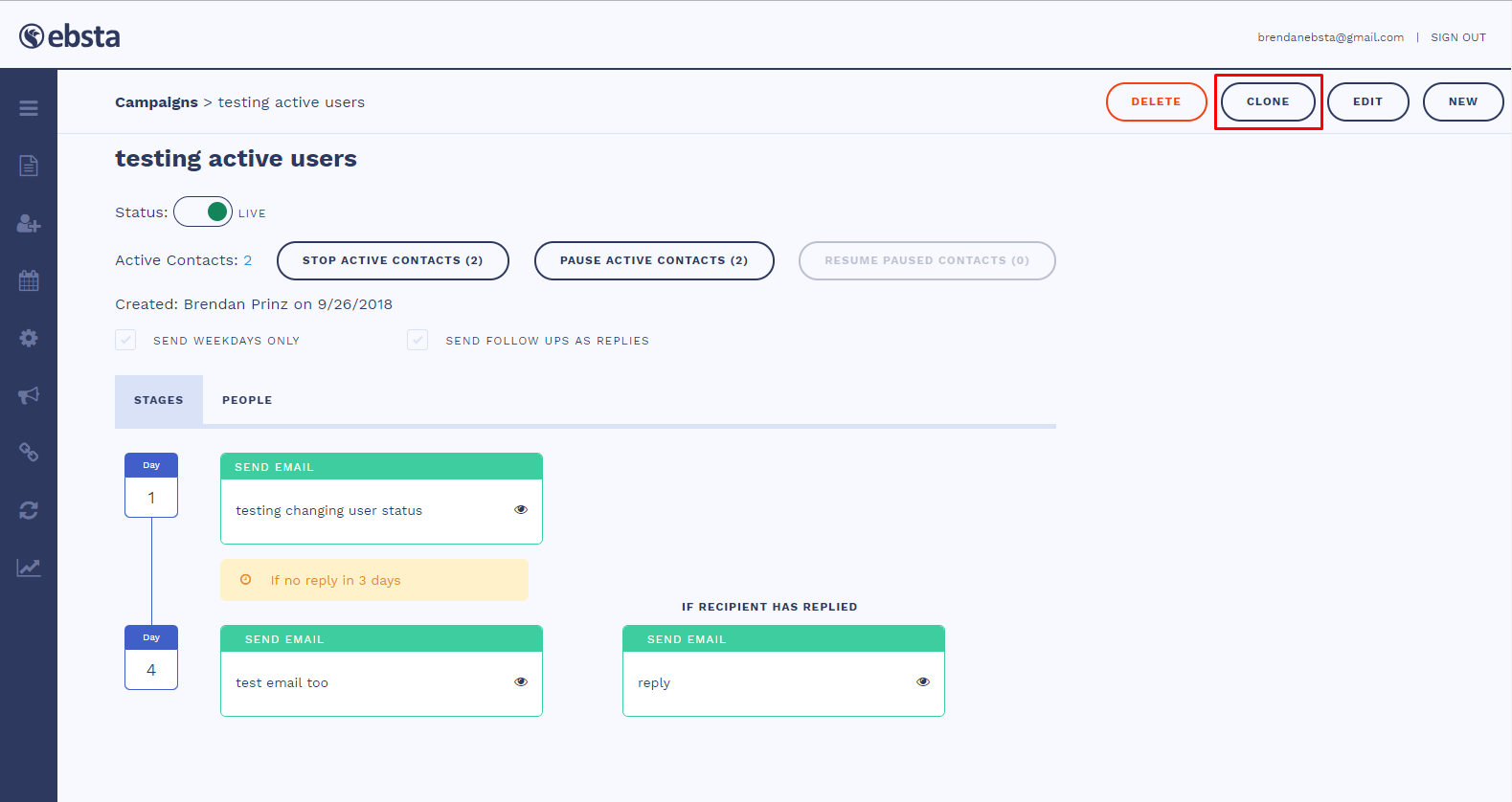
Task: Open the settings gear sidebar icon
Action: [x=29, y=338]
